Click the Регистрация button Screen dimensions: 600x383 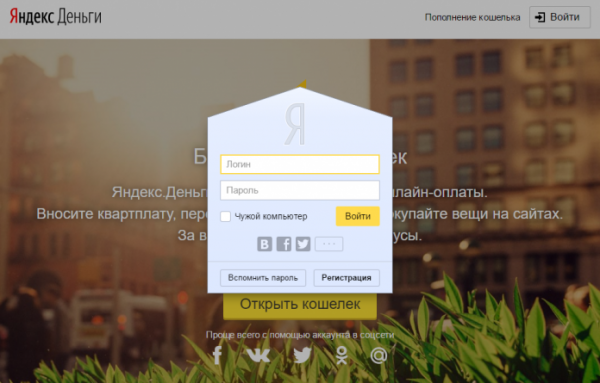[346, 278]
